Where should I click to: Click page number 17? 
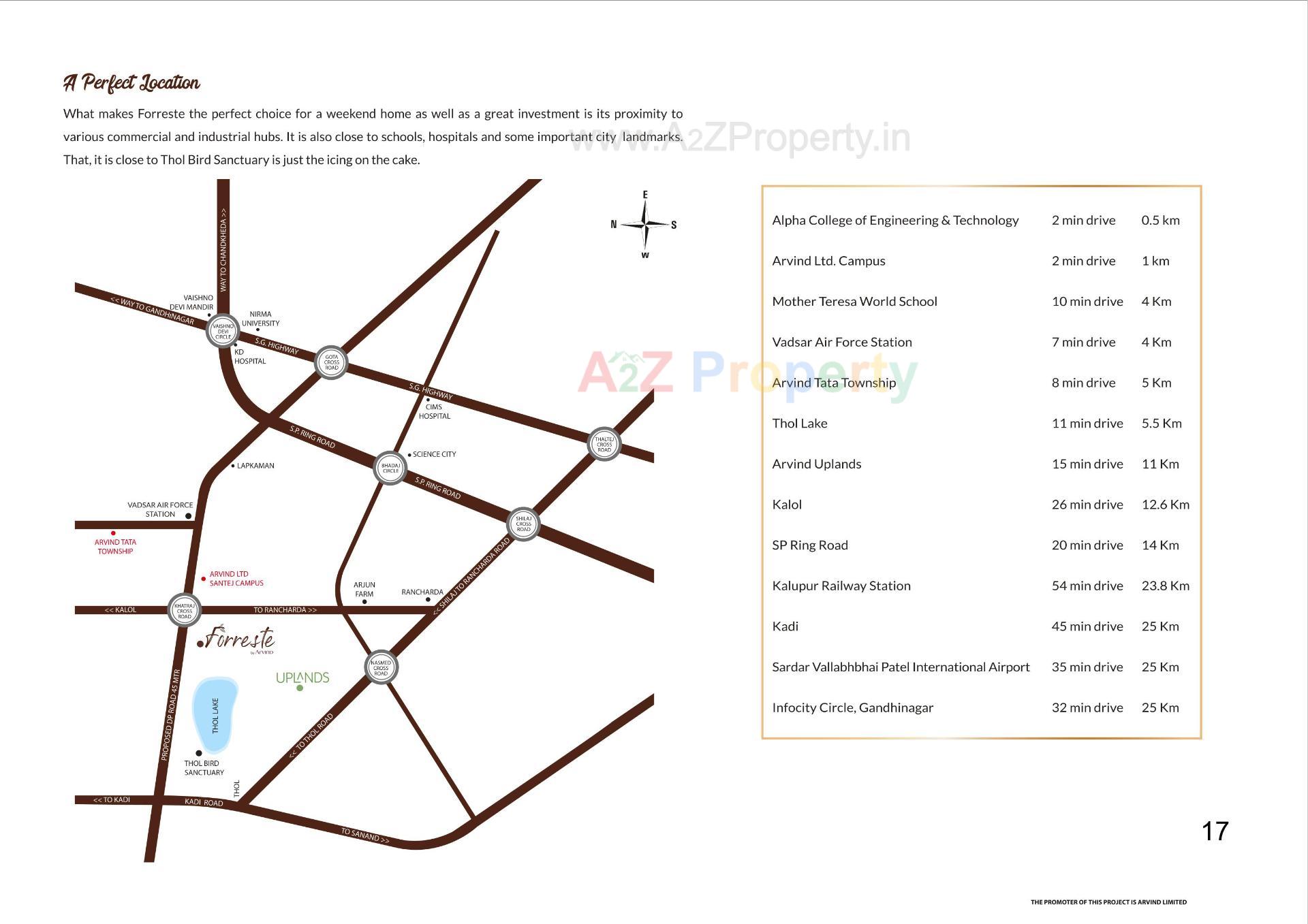[1215, 831]
